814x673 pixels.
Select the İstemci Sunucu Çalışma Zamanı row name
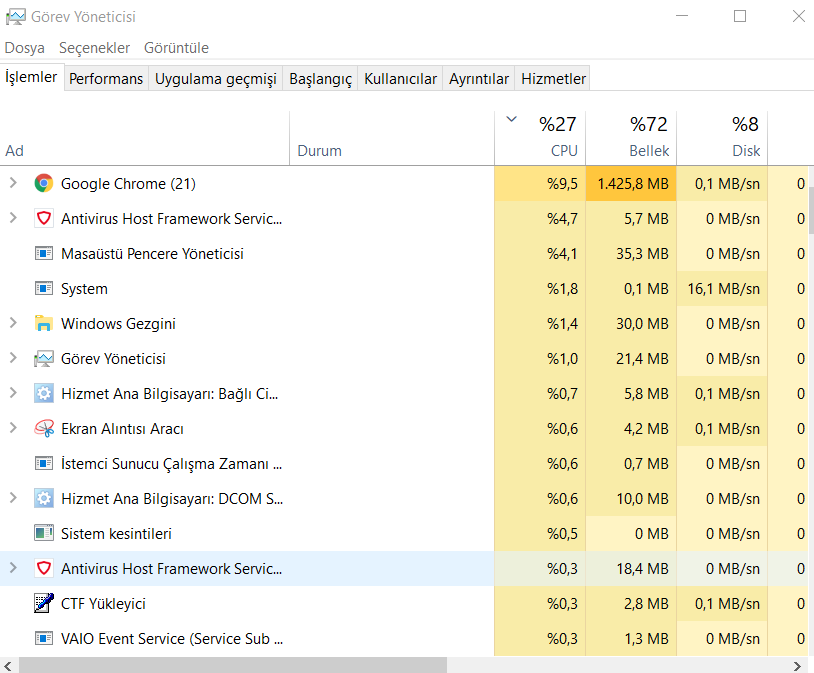pyautogui.click(x=171, y=464)
